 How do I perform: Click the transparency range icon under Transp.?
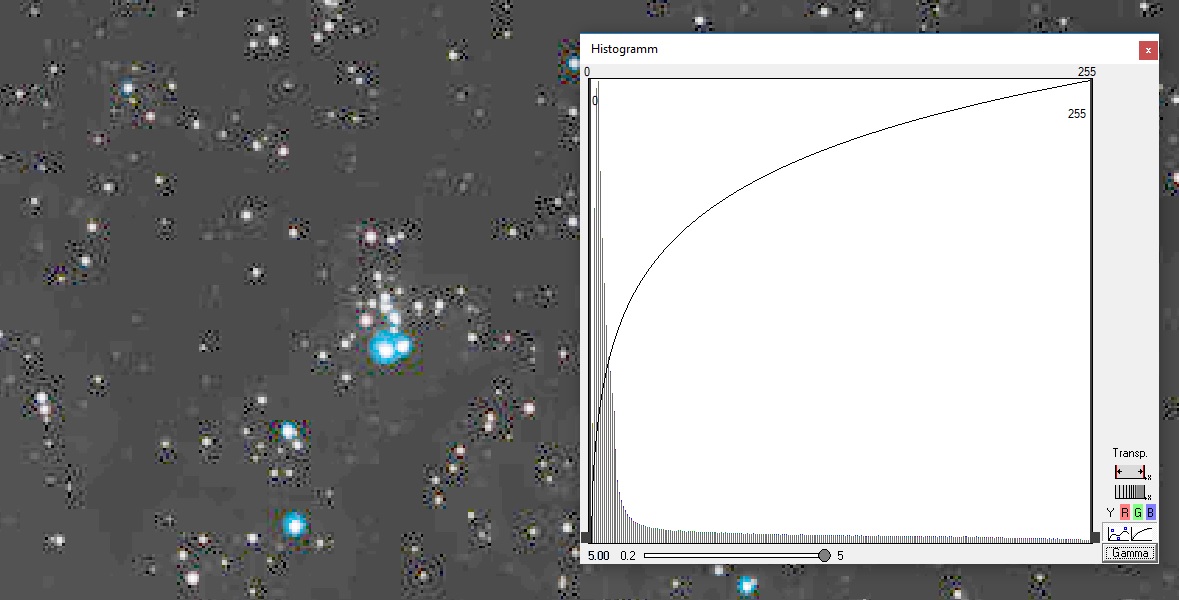tap(1130, 472)
